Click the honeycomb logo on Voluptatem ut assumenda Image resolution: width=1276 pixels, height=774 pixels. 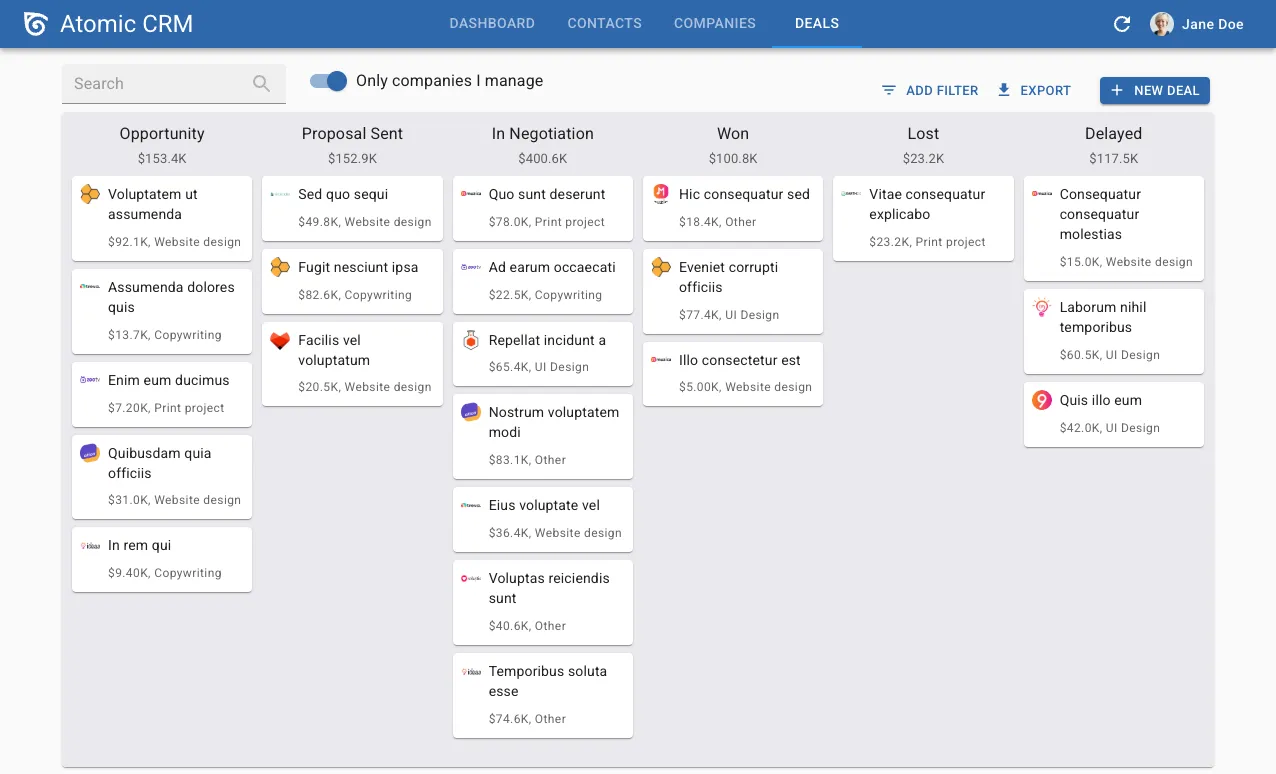(x=88, y=194)
